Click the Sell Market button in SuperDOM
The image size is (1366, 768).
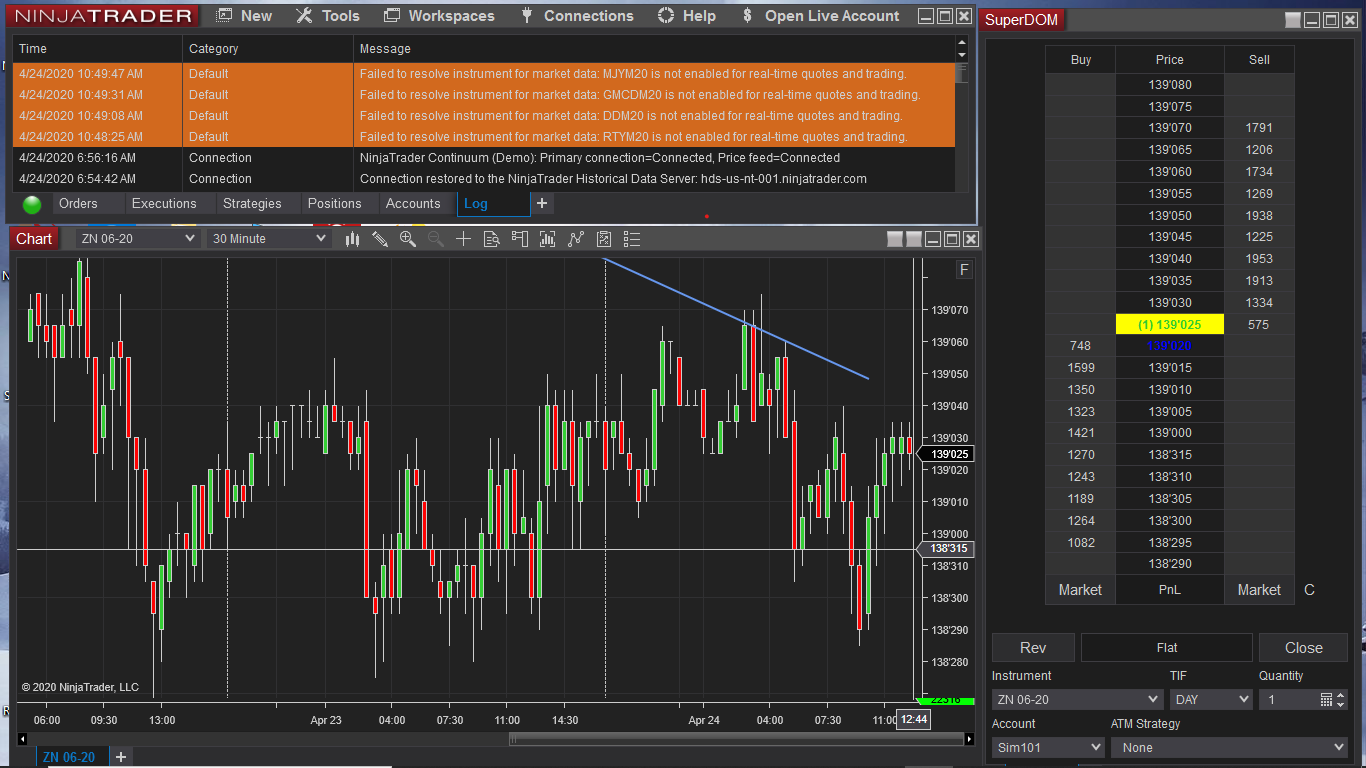(1259, 590)
